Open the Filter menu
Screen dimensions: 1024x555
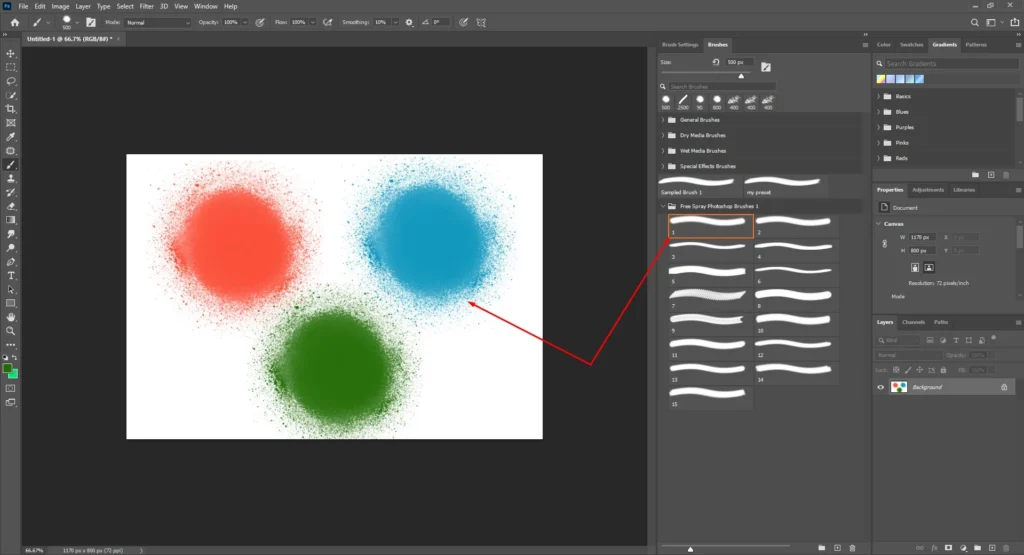pos(146,7)
